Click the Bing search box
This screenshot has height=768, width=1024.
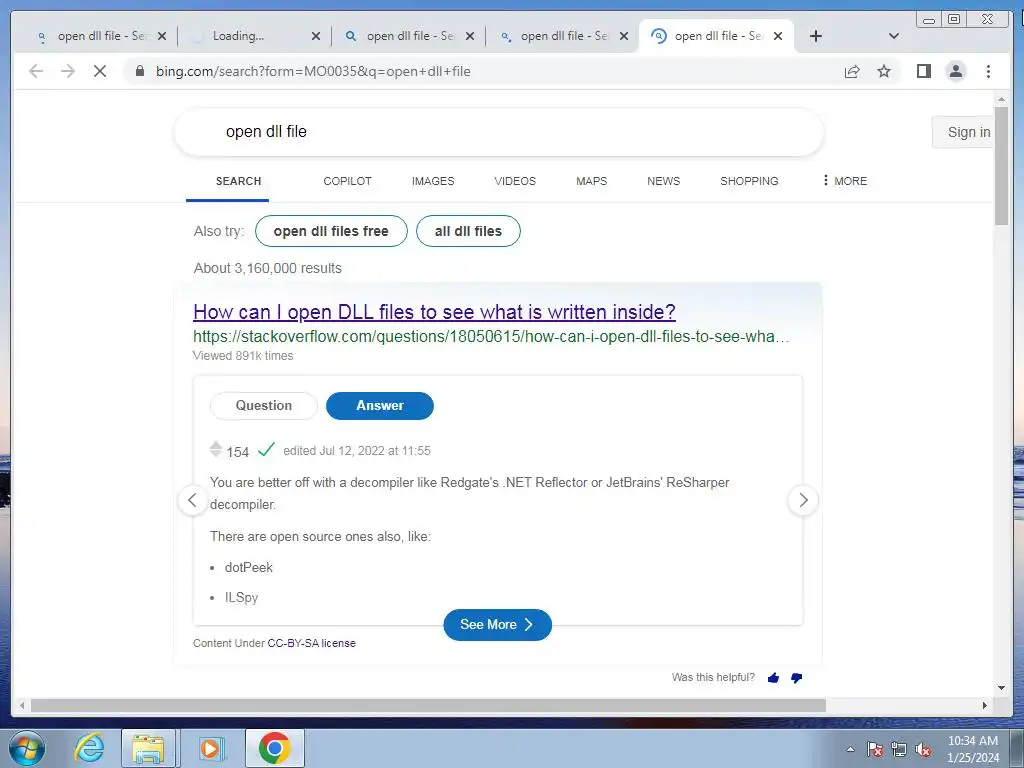click(x=498, y=132)
